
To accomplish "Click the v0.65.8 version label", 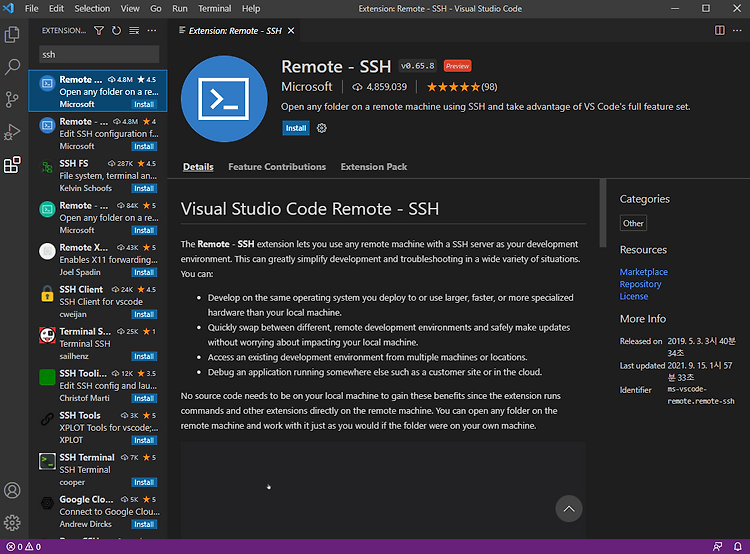I will point(418,66).
